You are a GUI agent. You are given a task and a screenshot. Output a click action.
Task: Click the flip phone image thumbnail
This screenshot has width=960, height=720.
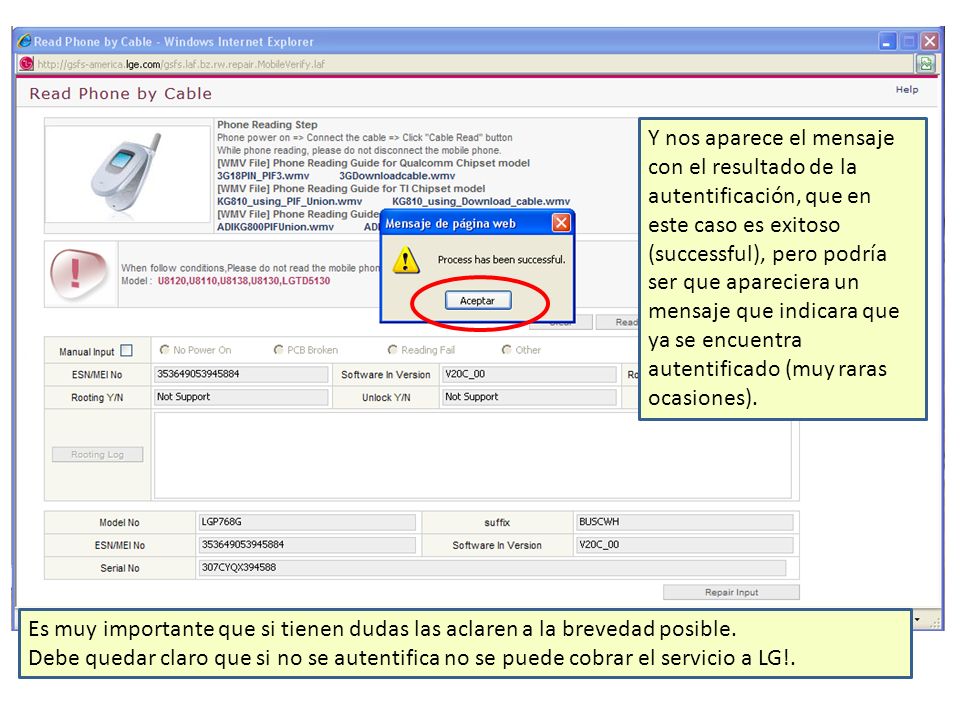[127, 174]
